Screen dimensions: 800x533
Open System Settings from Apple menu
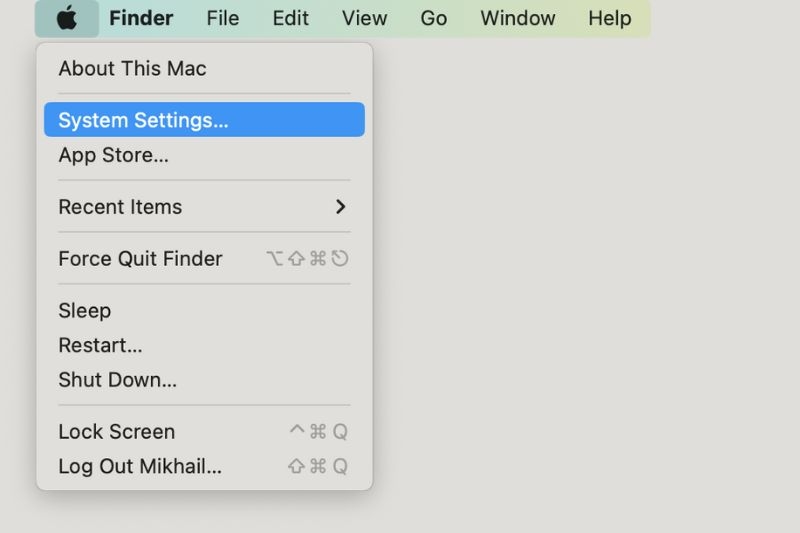pos(143,120)
